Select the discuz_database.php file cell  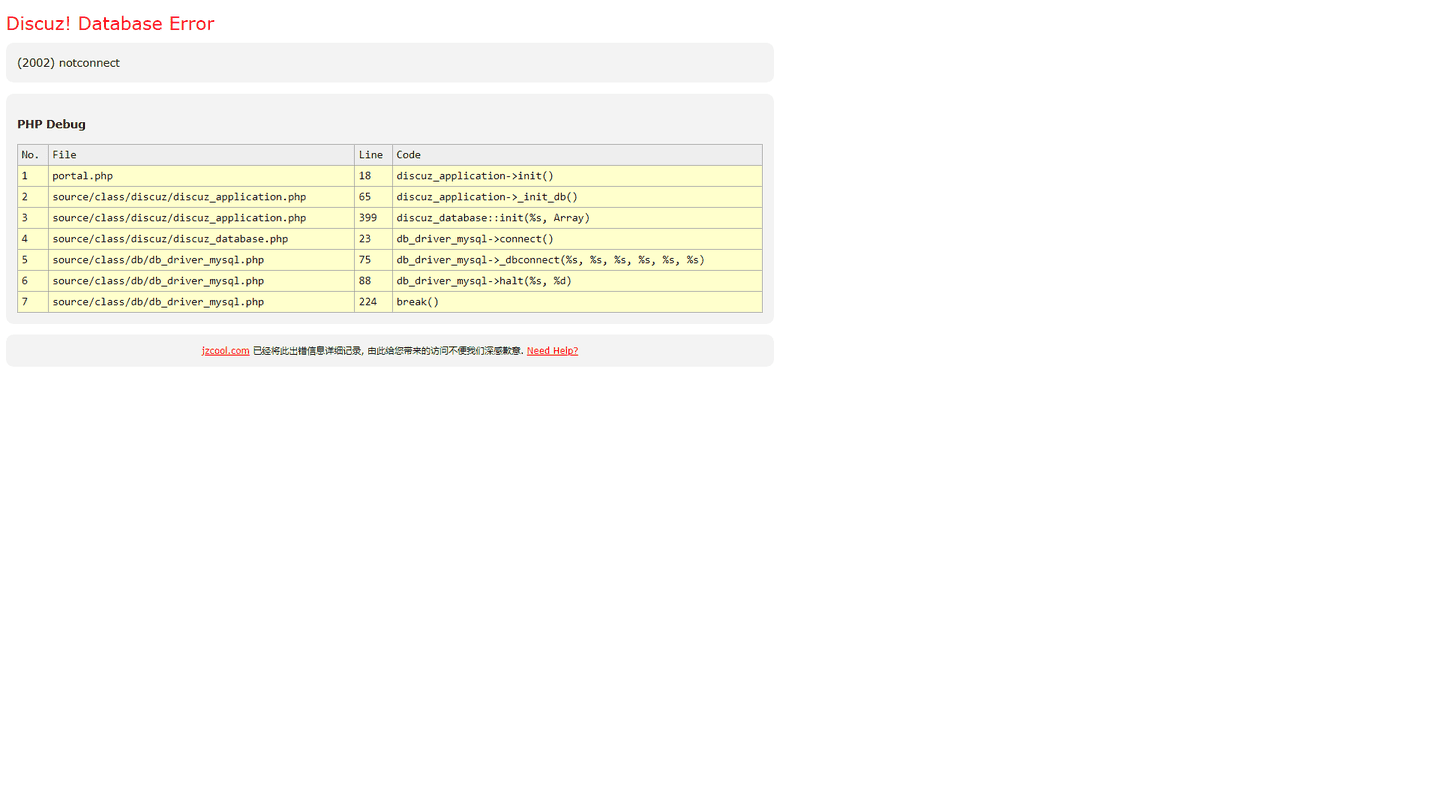201,239
